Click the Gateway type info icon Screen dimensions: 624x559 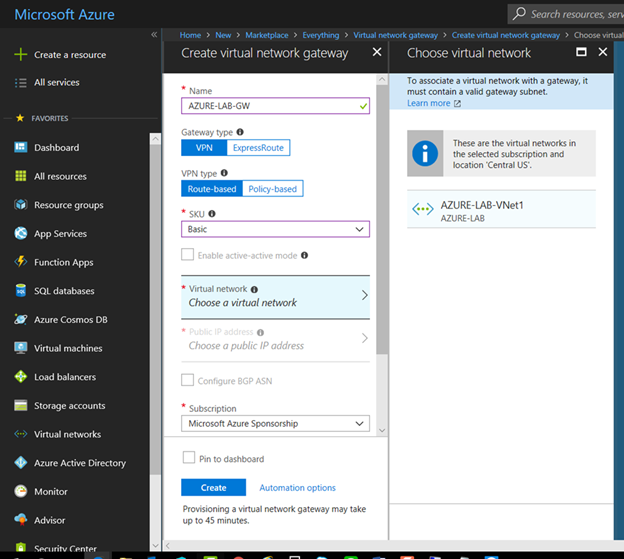tap(240, 132)
